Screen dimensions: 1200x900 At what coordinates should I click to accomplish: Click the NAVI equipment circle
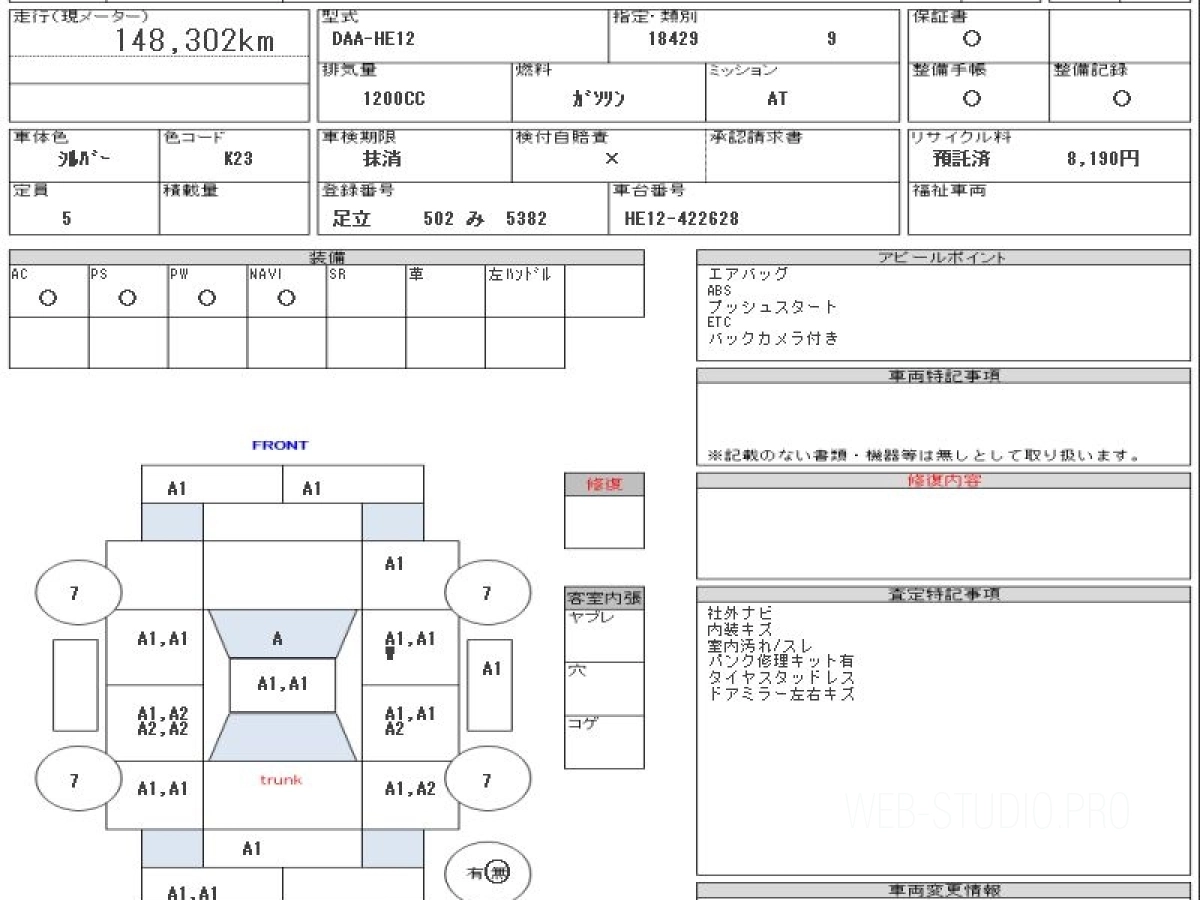[x=286, y=298]
